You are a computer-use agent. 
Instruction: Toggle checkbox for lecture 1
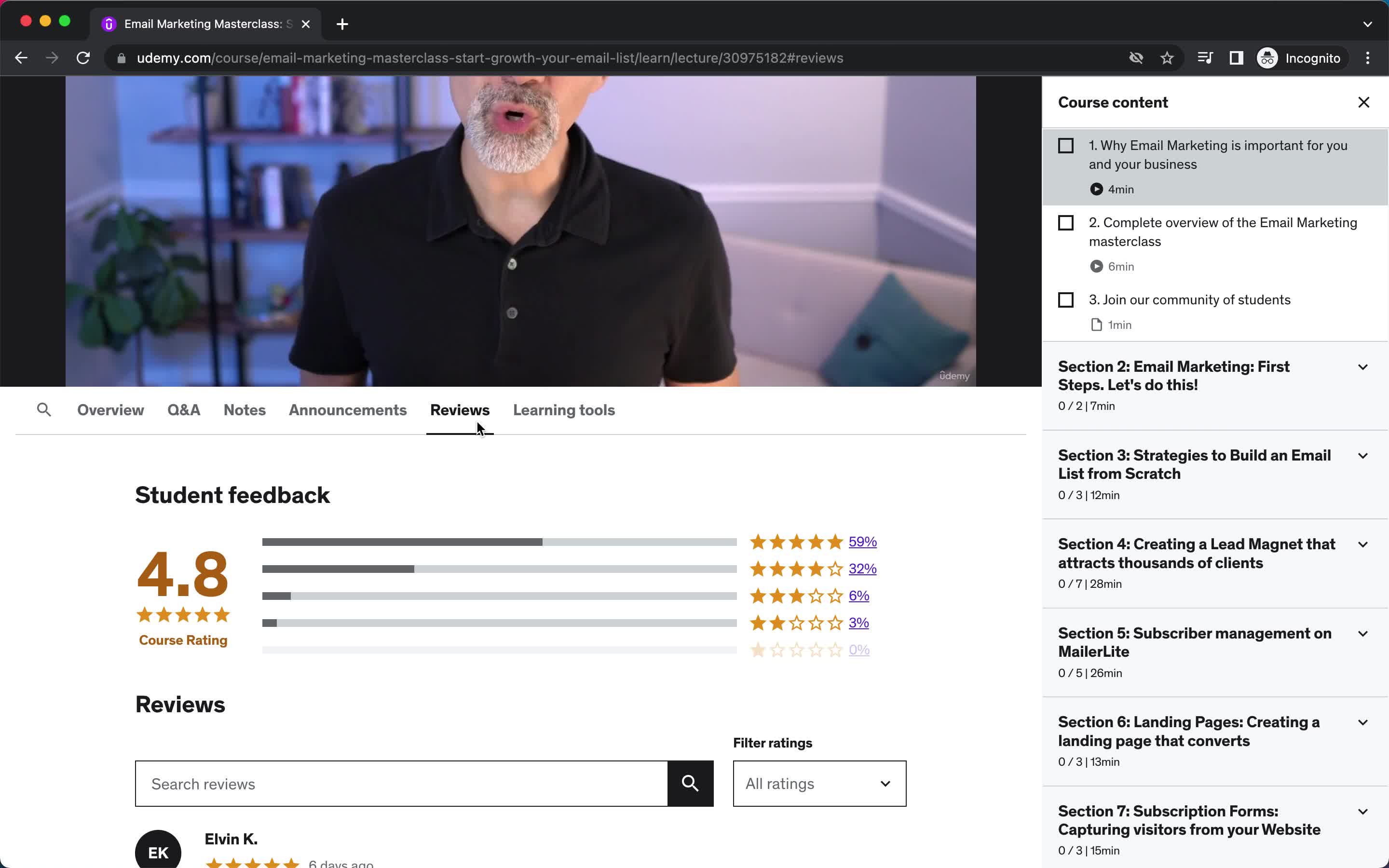coord(1064,145)
